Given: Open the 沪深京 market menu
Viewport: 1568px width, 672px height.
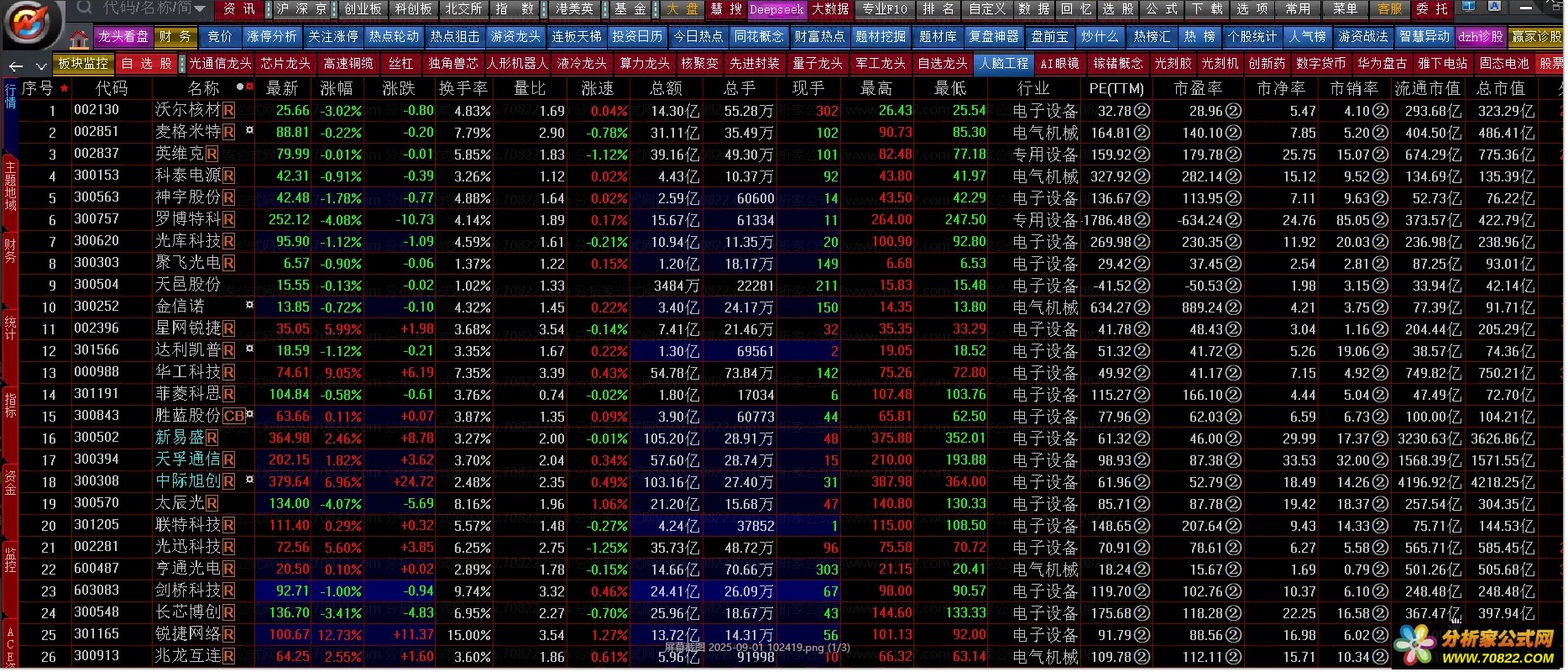Looking at the screenshot, I should [301, 8].
